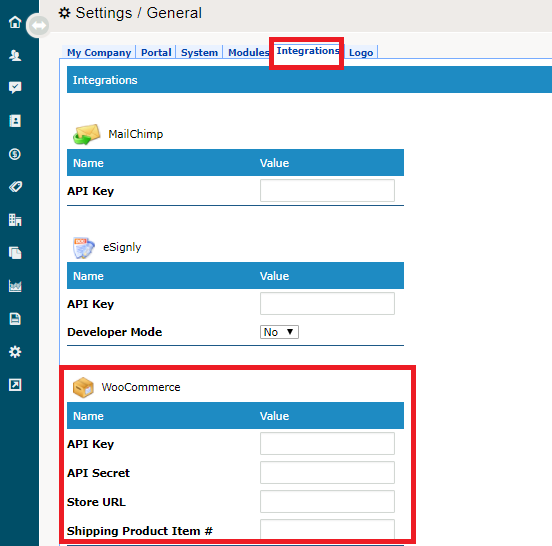
Task: Open the single document sidebar icon
Action: pos(15,319)
